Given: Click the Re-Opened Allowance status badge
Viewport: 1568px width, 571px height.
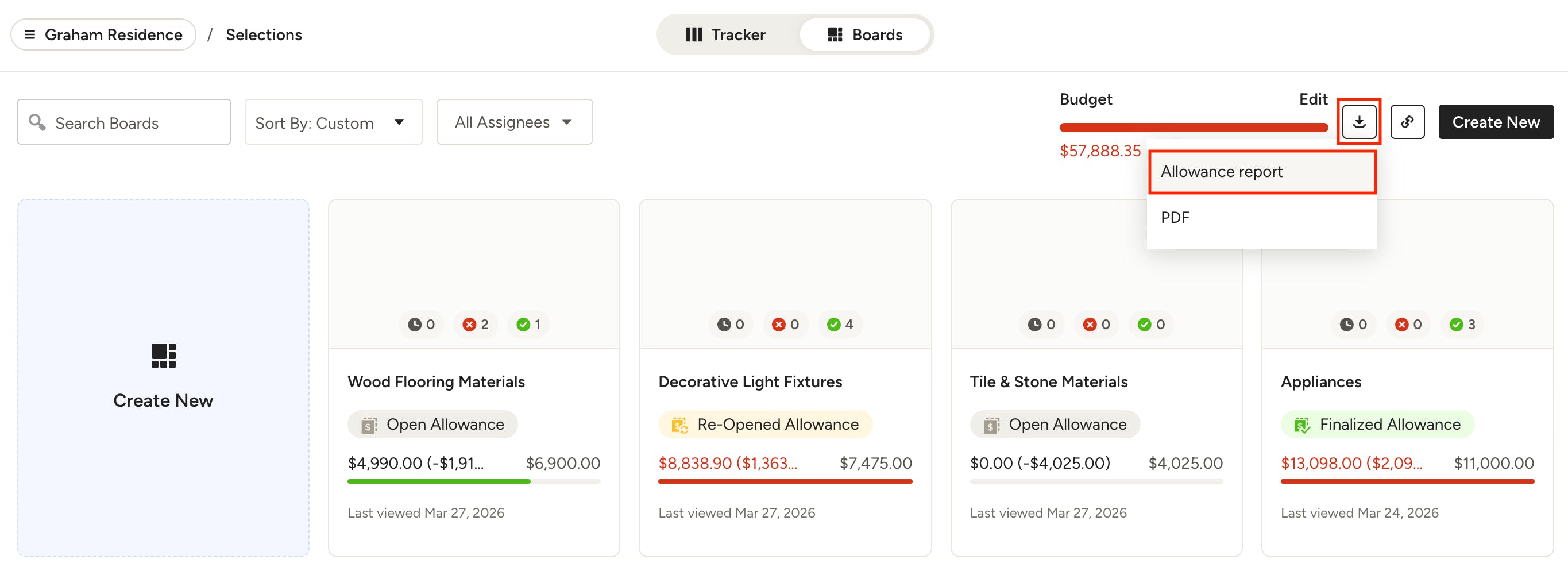Looking at the screenshot, I should (x=765, y=425).
